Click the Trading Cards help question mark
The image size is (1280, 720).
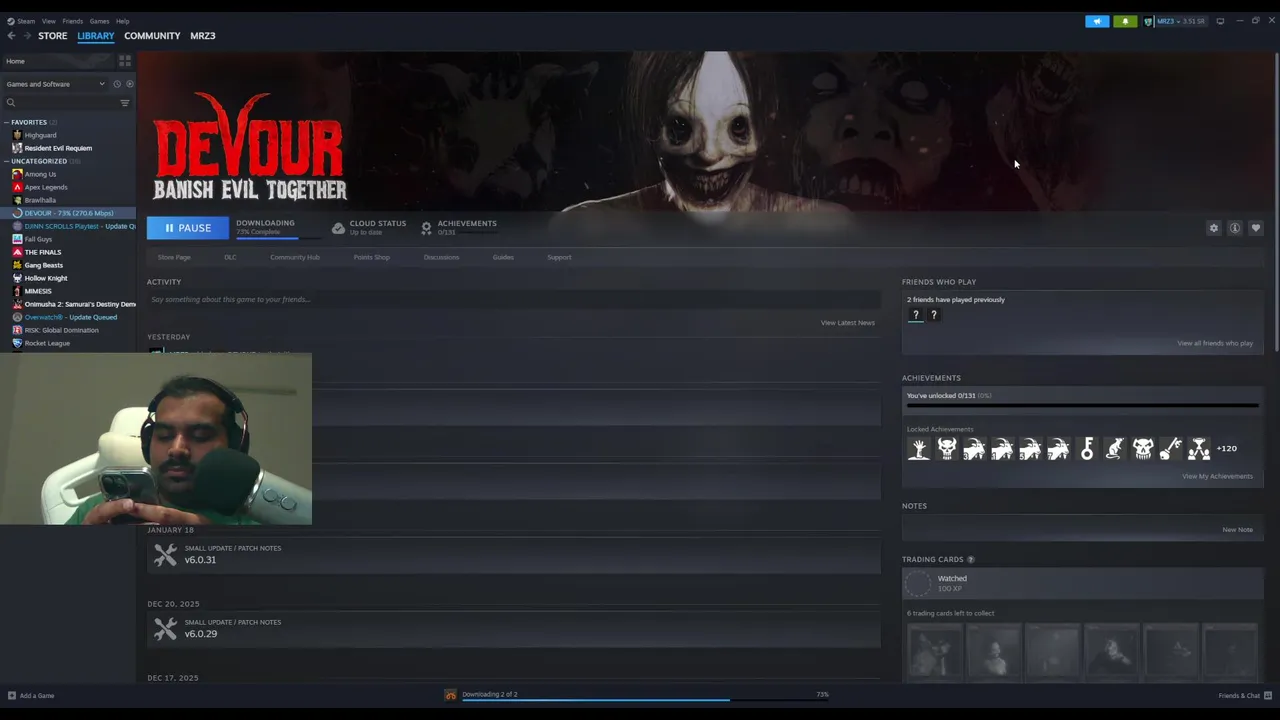(970, 559)
